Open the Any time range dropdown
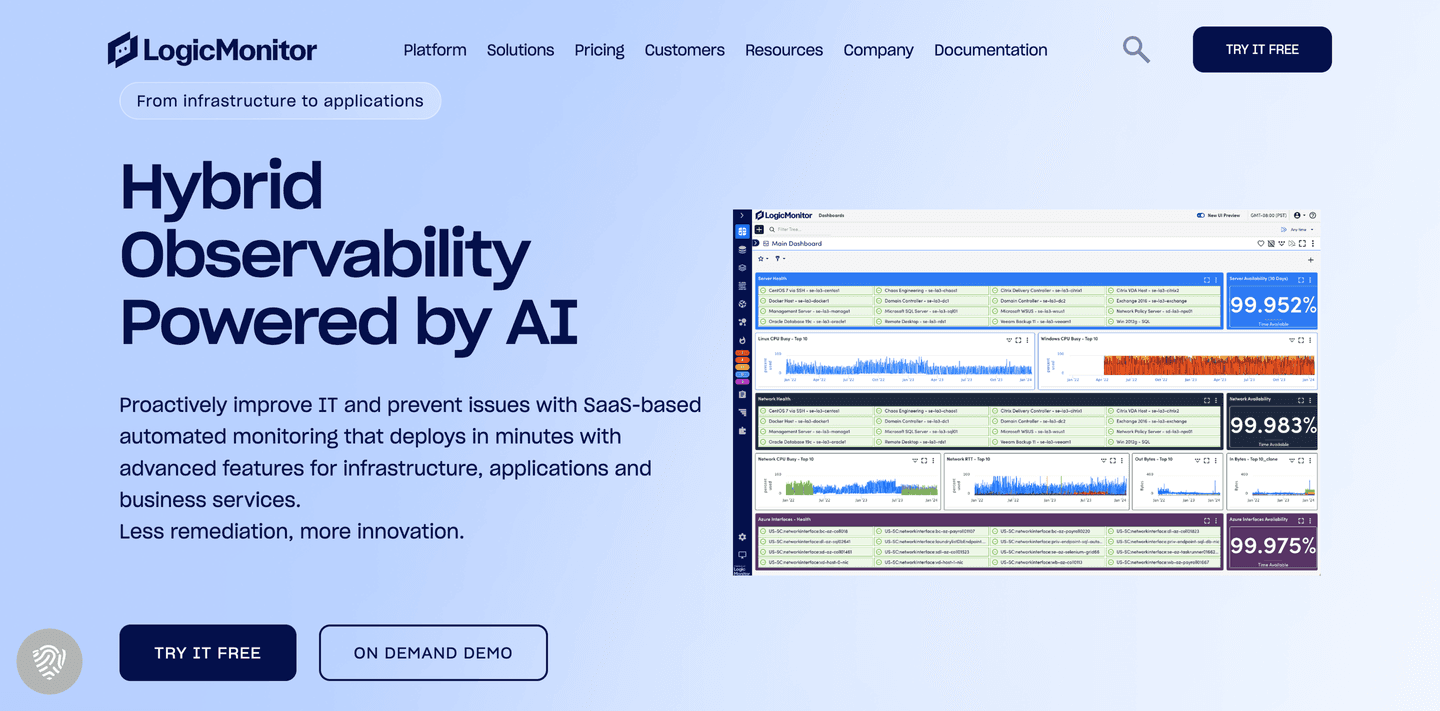This screenshot has height=711, width=1440. [x=1302, y=229]
